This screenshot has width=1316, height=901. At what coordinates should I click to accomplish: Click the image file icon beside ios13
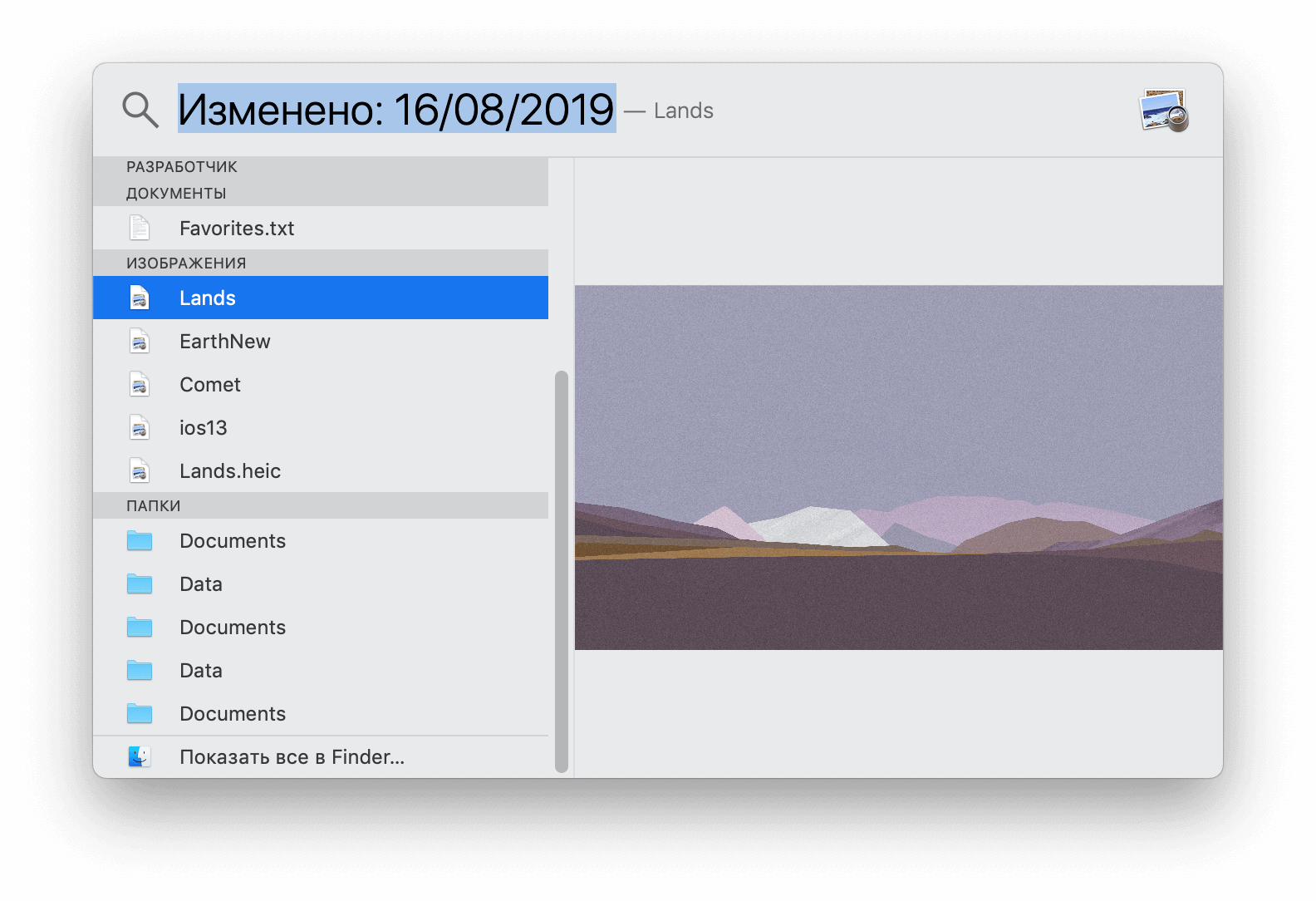140,427
